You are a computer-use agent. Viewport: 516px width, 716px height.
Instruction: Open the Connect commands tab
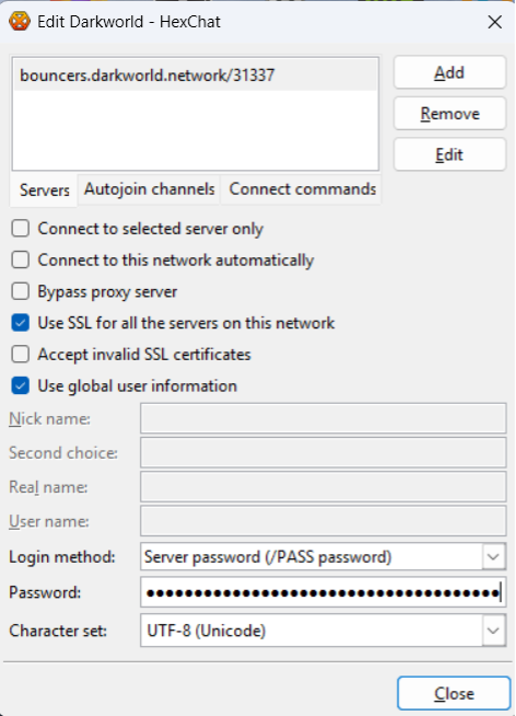(x=302, y=189)
